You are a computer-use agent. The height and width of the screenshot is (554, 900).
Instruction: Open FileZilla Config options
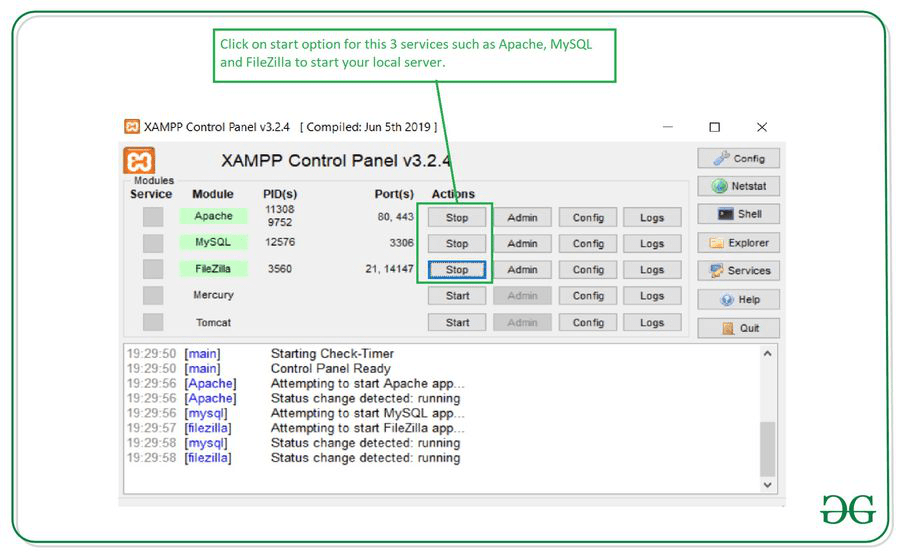coord(588,270)
